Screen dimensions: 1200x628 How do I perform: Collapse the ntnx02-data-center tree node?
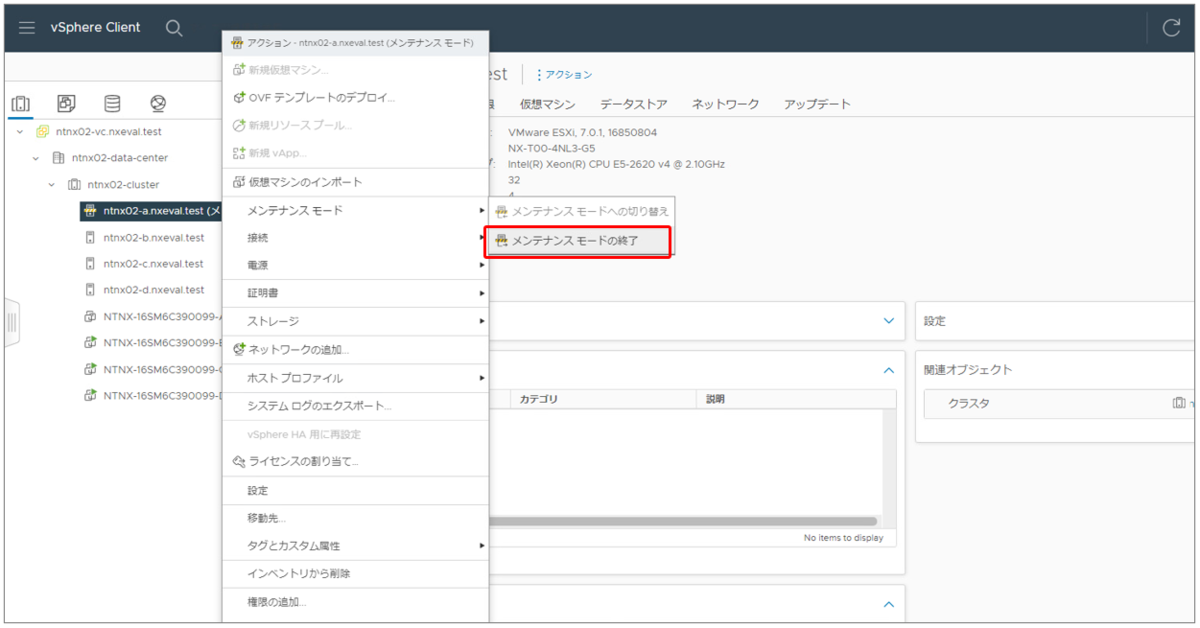tap(36, 158)
